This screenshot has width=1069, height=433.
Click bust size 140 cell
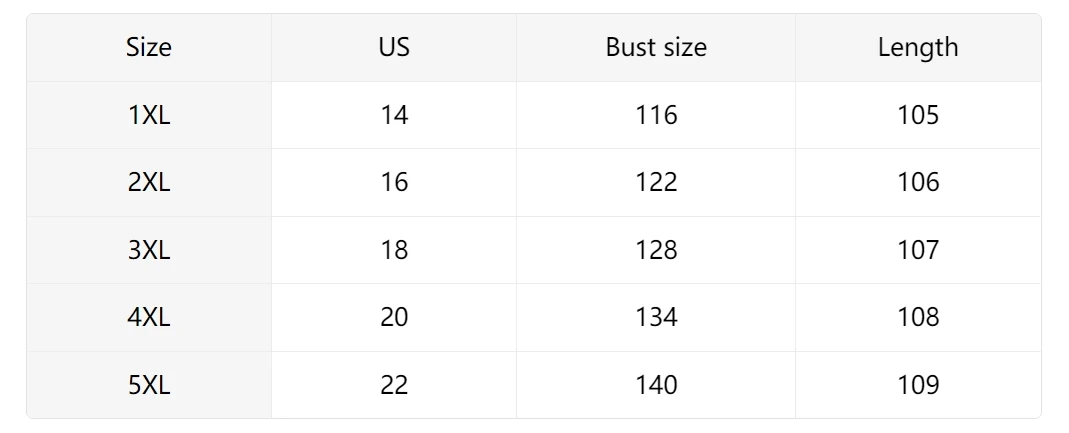(656, 385)
